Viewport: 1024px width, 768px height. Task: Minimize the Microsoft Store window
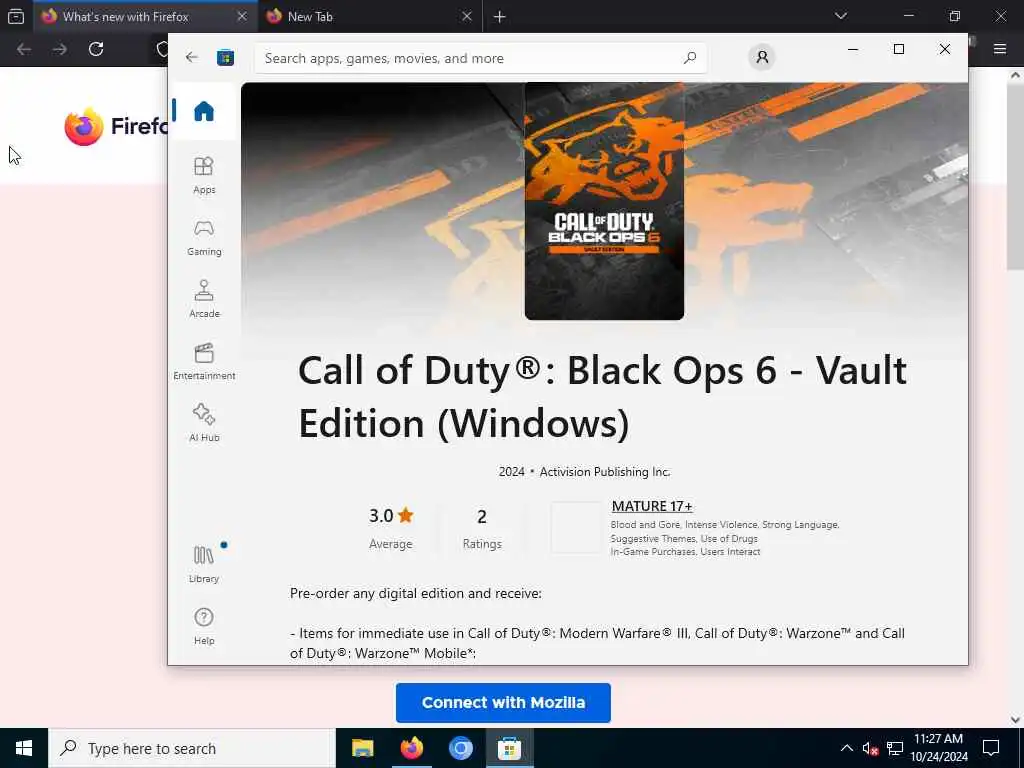coord(853,49)
